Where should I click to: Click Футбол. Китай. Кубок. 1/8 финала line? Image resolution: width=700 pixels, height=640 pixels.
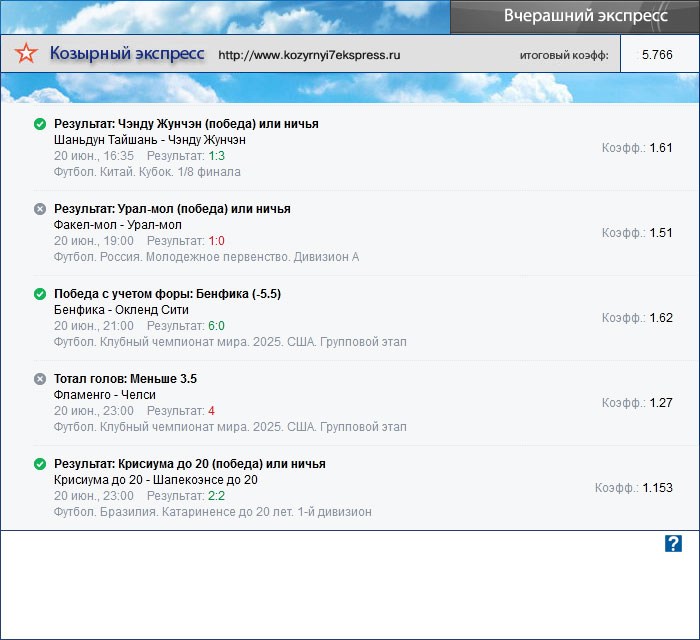tap(147, 172)
